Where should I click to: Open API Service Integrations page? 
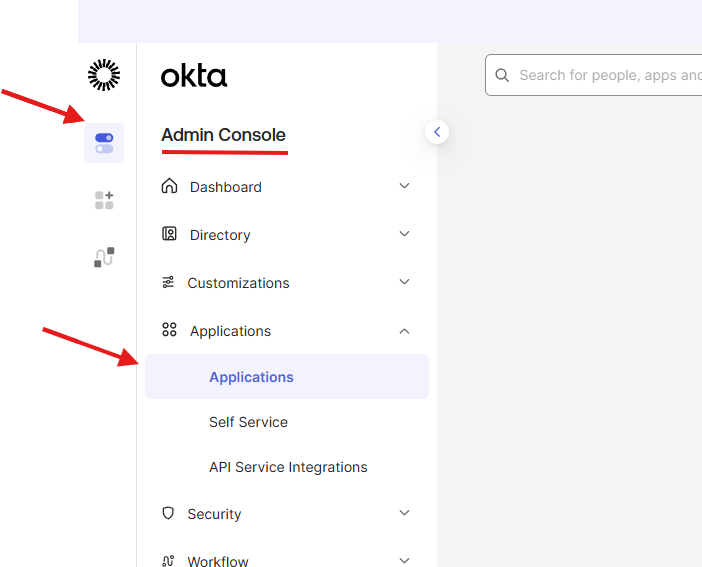288,467
